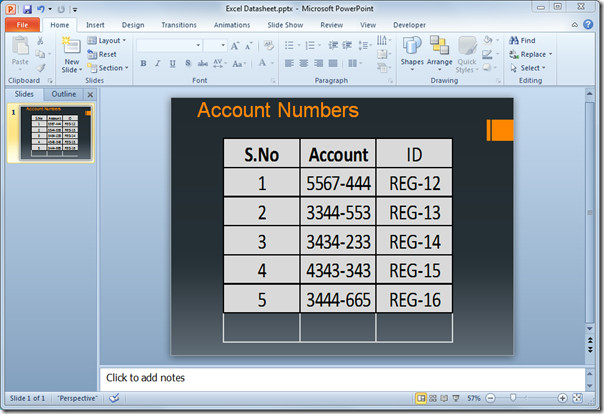The height and width of the screenshot is (414, 604).
Task: Click the Replace button
Action: [x=531, y=54]
